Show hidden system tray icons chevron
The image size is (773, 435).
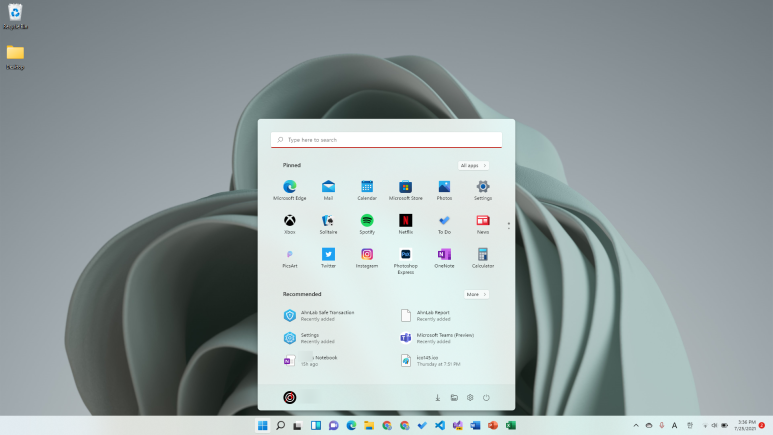pyautogui.click(x=636, y=425)
